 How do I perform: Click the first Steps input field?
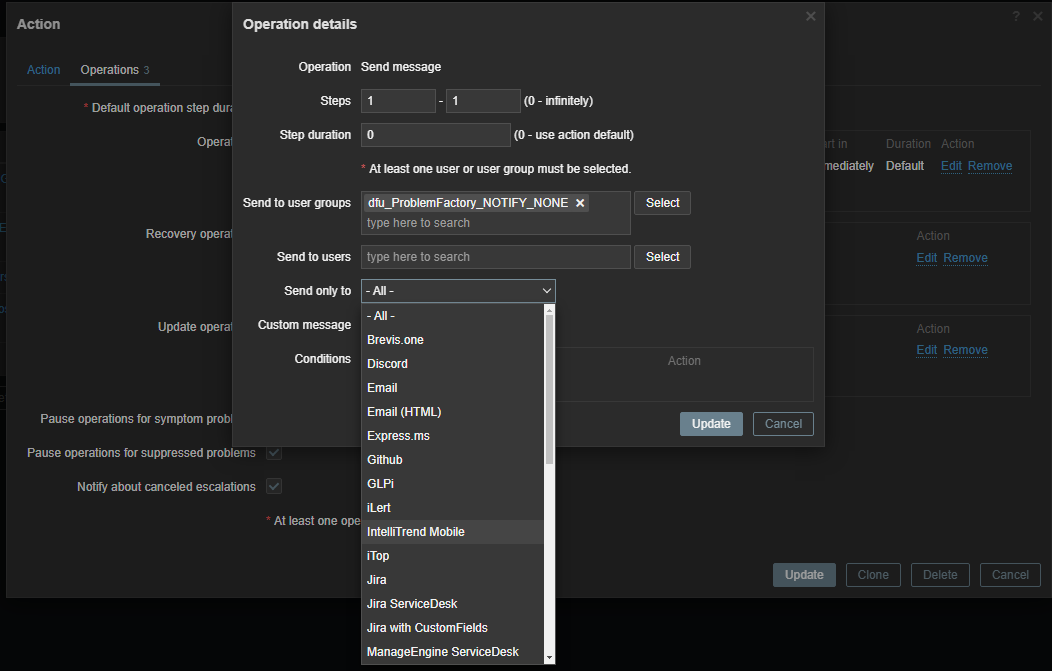click(x=397, y=100)
